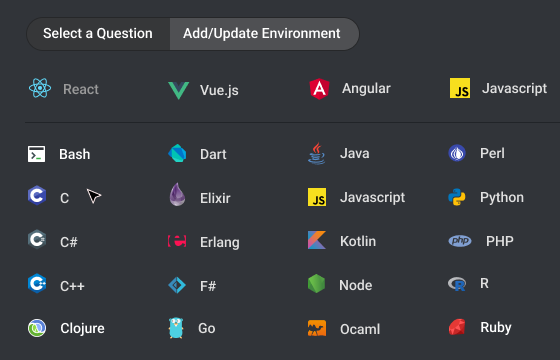Select the Dart language icon

click(x=177, y=153)
